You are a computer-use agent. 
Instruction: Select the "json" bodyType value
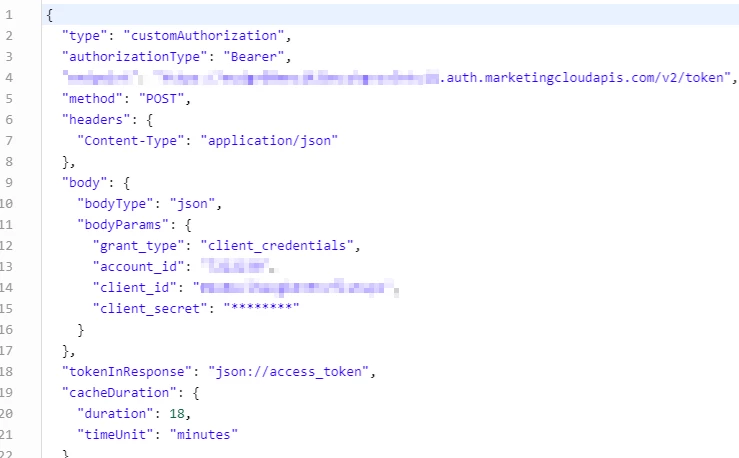tap(192, 204)
